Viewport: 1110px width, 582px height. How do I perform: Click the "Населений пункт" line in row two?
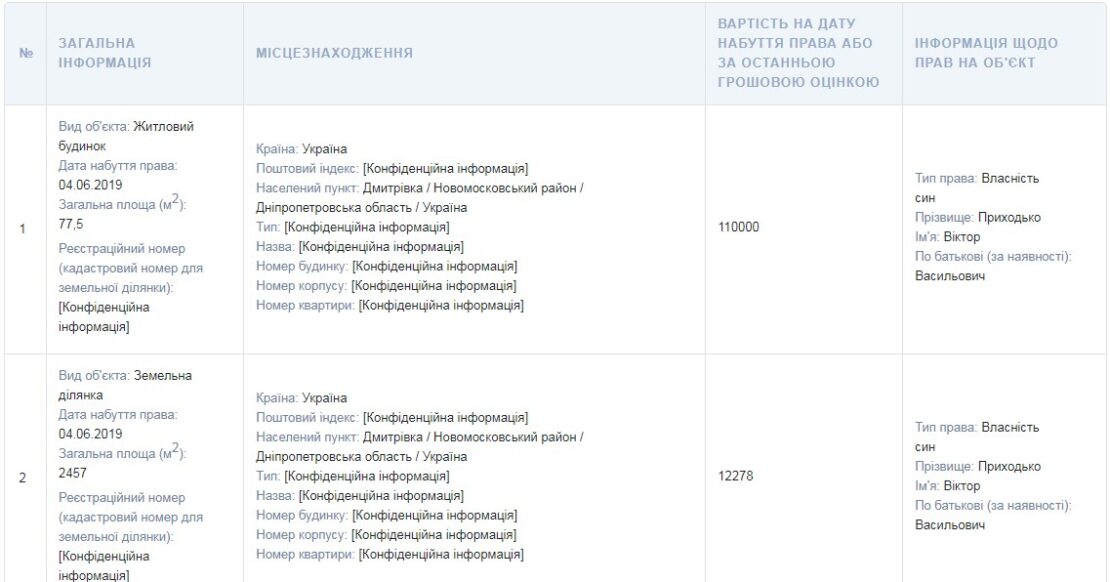[x=419, y=437]
